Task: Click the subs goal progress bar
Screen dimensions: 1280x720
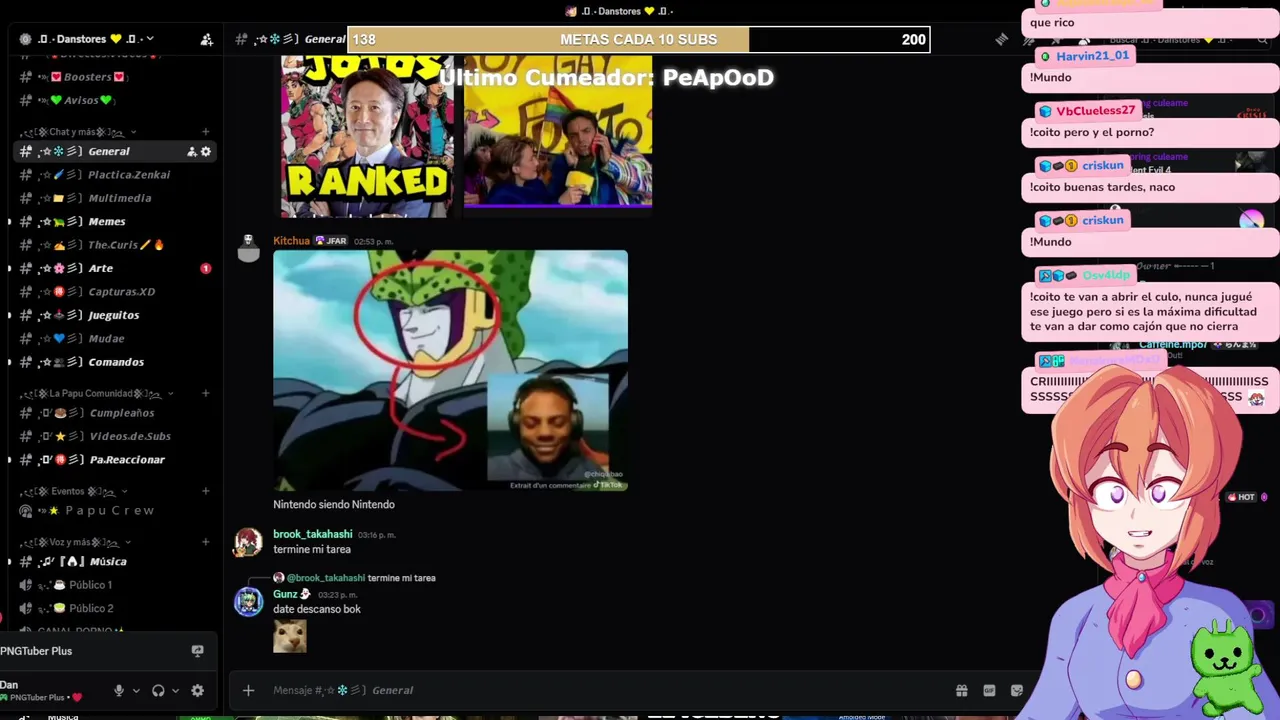Action: 639,40
